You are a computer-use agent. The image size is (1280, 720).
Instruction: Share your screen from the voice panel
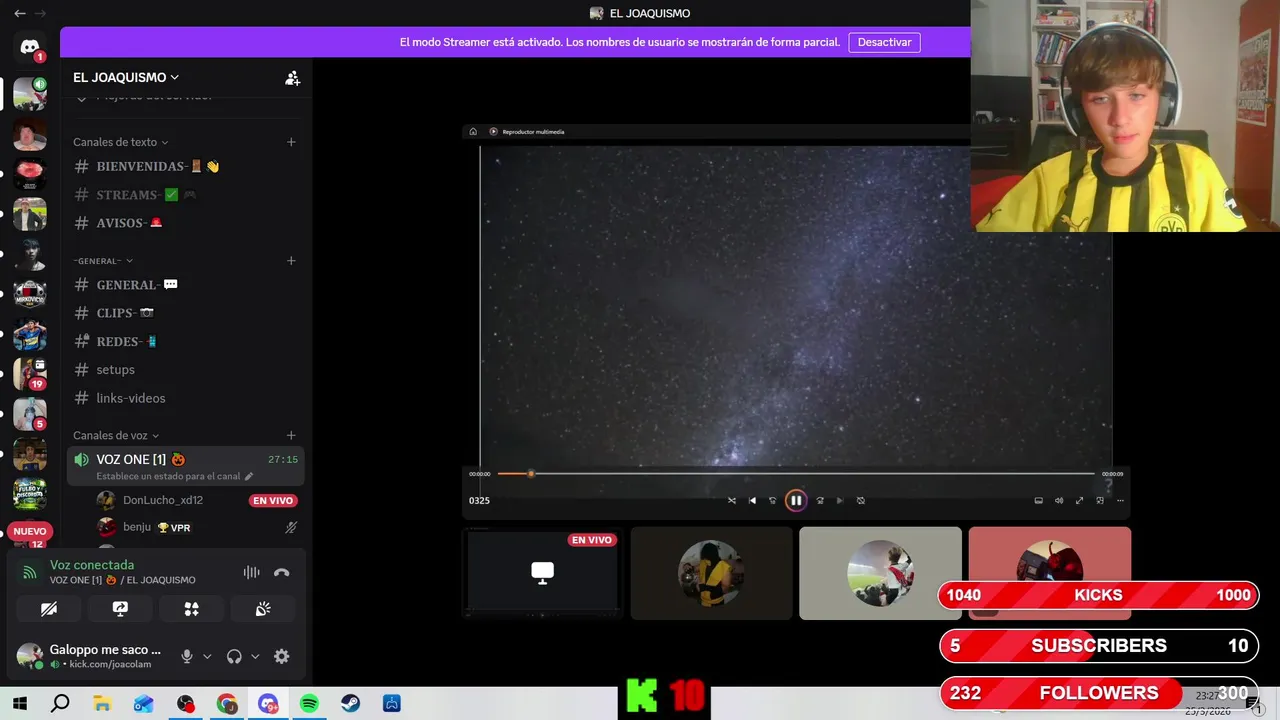[x=120, y=608]
